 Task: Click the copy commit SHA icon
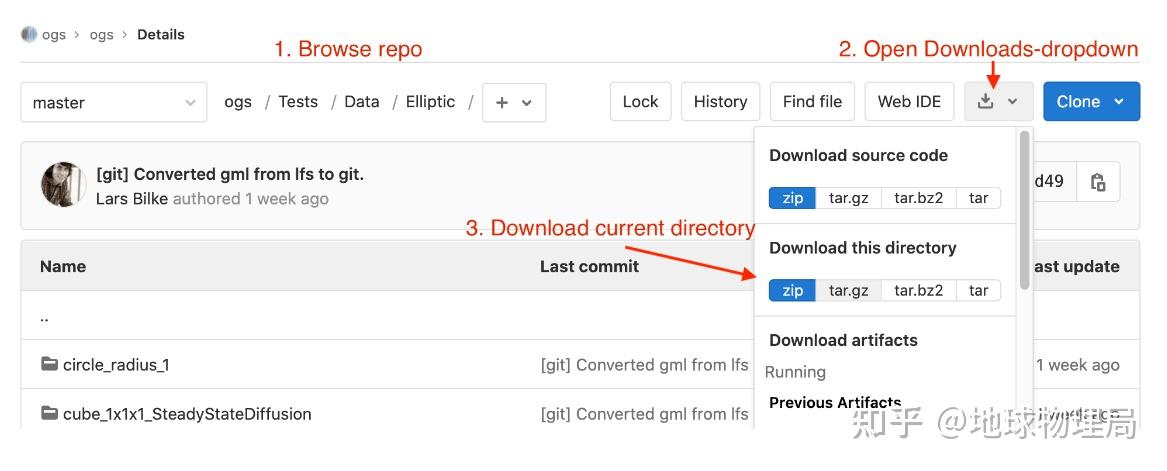point(1098,182)
